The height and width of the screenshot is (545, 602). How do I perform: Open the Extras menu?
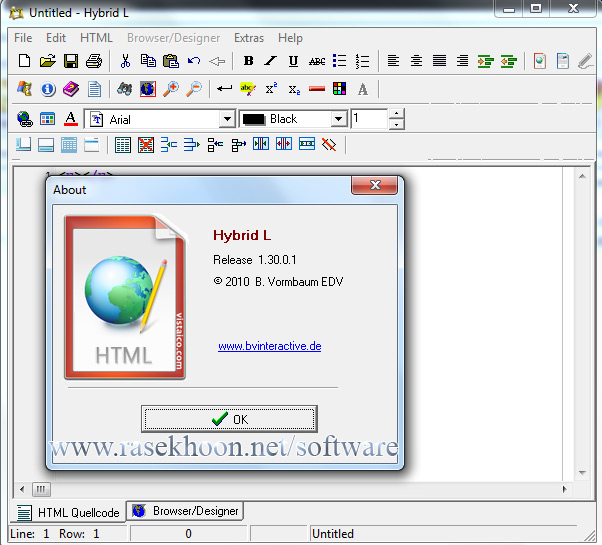(x=249, y=38)
